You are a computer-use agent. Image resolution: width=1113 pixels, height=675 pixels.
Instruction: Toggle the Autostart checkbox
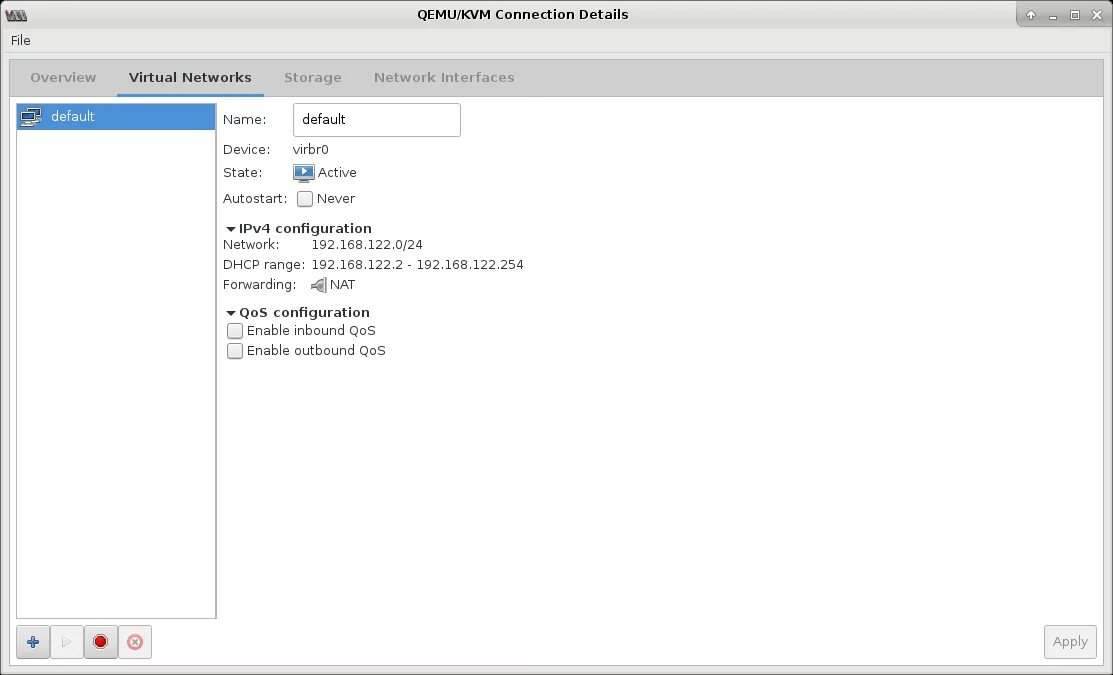(x=305, y=199)
